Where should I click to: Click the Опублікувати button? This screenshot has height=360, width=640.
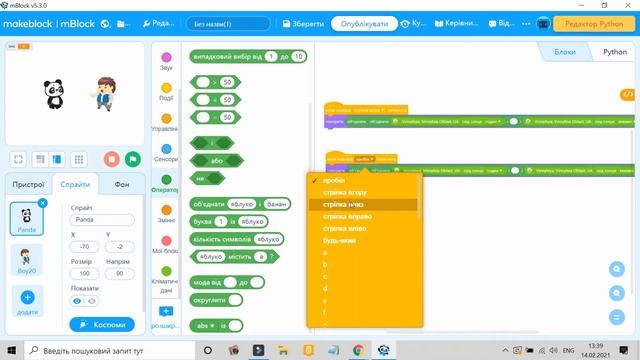coord(364,24)
